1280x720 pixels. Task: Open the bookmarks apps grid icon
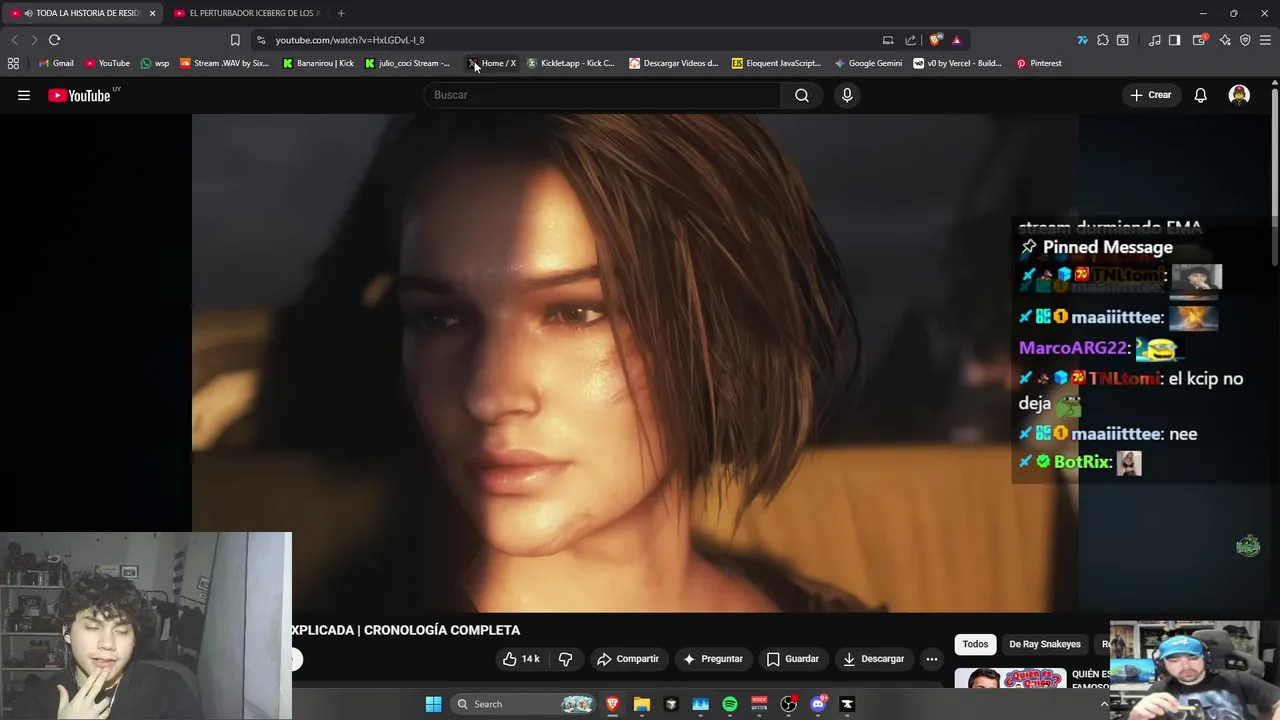13,63
